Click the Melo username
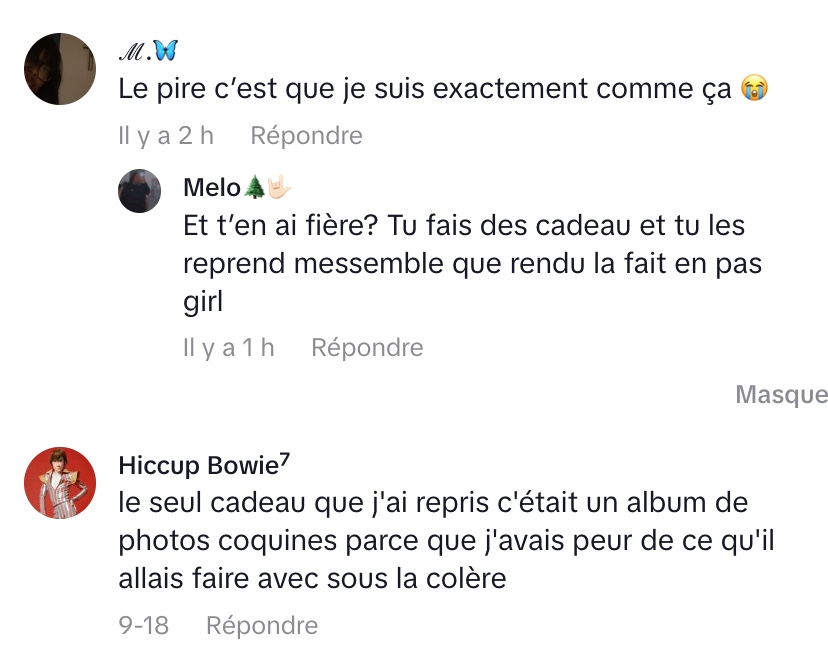This screenshot has width=828, height=652. (x=212, y=187)
